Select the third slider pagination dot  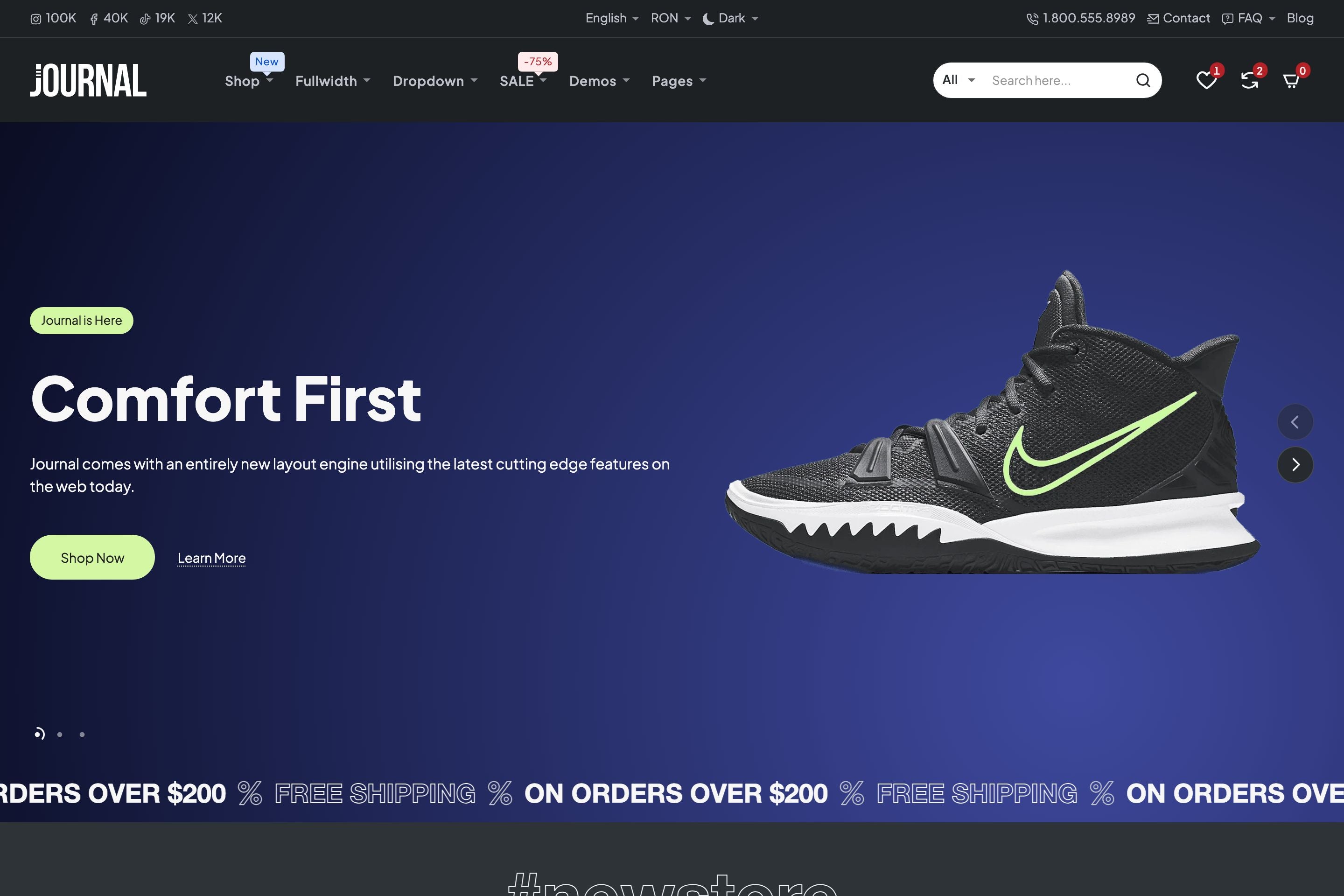(82, 734)
